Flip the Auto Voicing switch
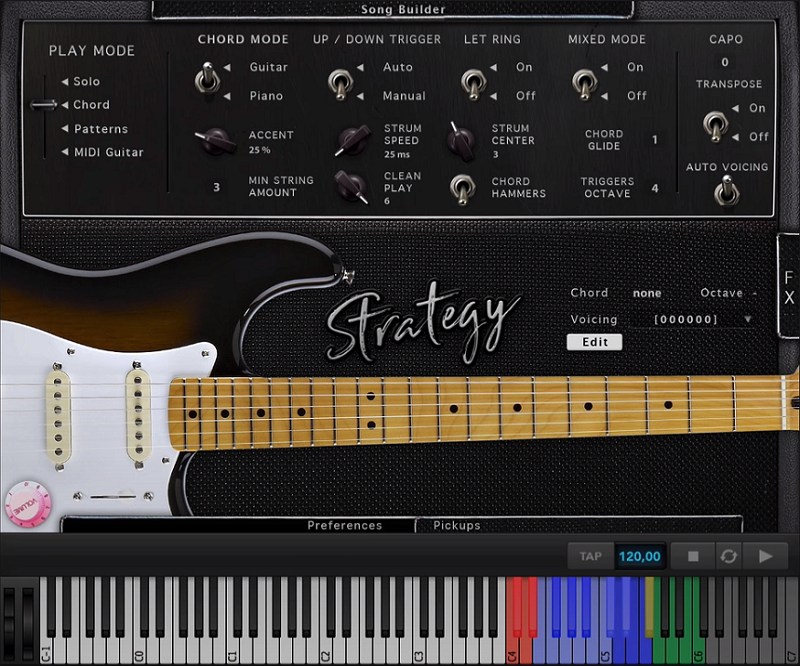Viewport: 800px width, 666px height. (x=727, y=190)
